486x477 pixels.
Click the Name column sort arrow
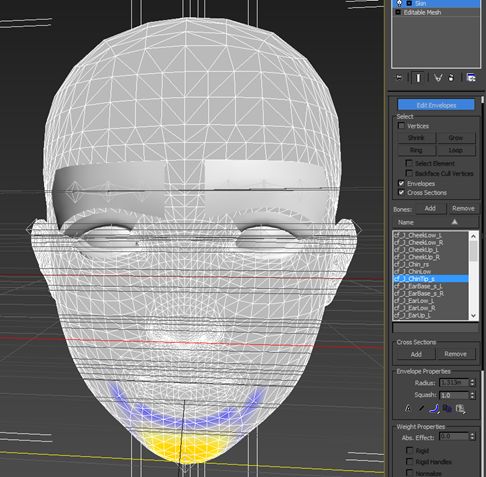(x=454, y=222)
